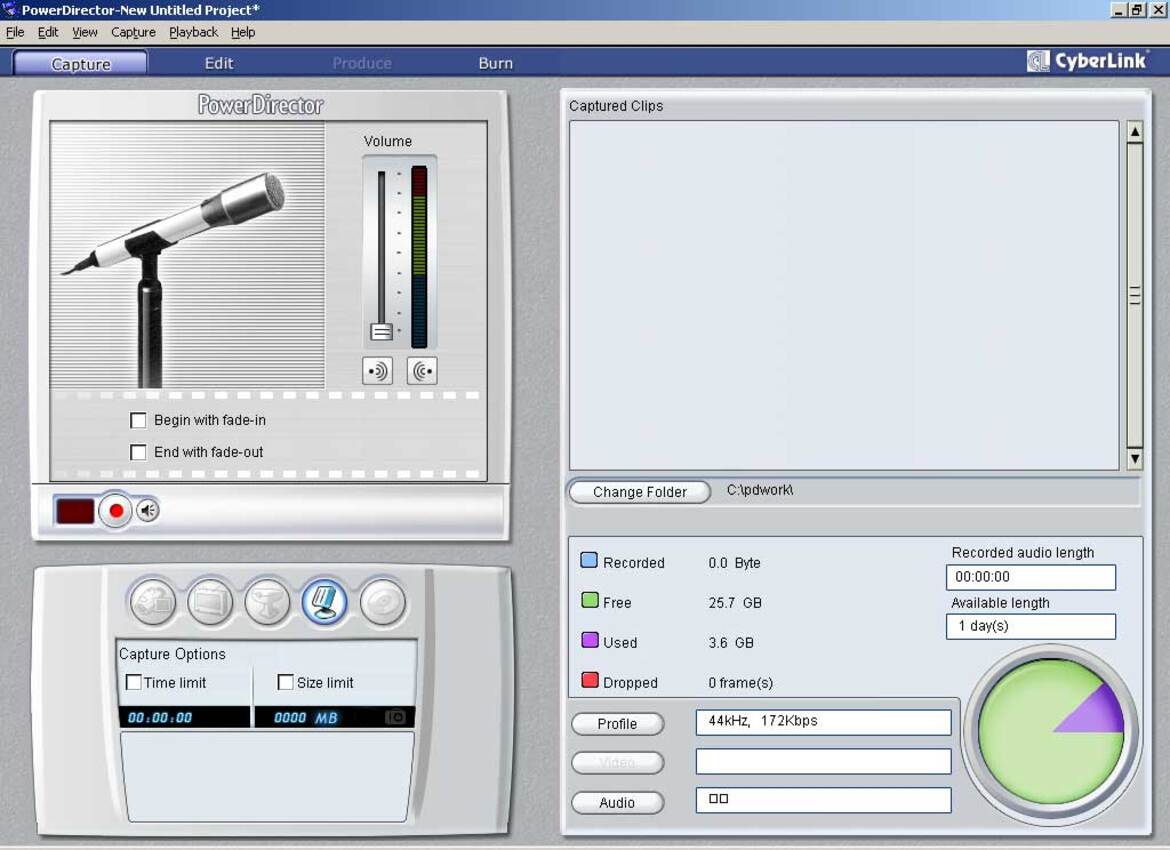This screenshot has height=850, width=1170.
Task: Open the Playback menu
Action: coord(193,32)
